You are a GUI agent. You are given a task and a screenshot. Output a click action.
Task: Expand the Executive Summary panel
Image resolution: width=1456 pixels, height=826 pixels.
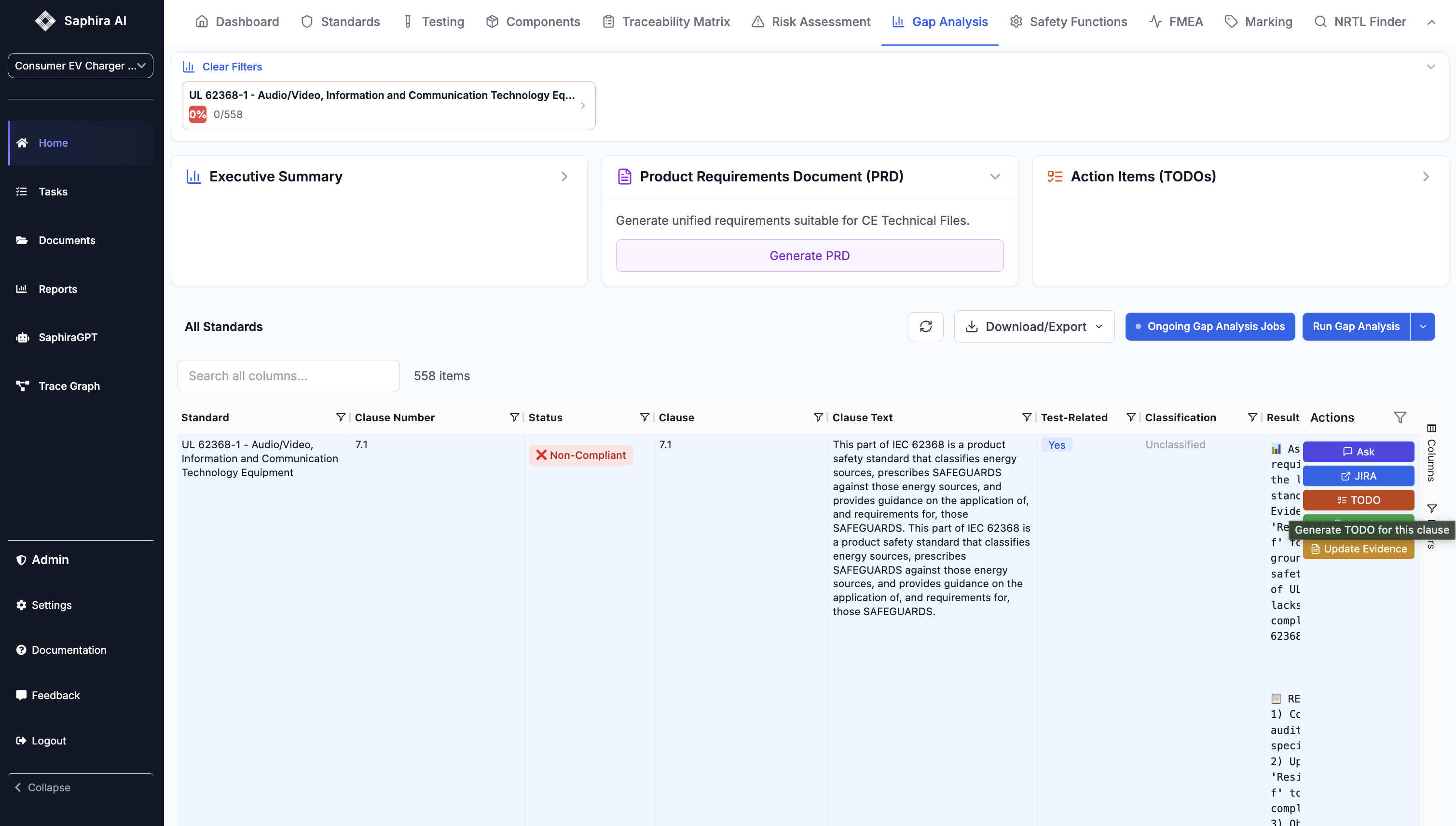pos(564,177)
